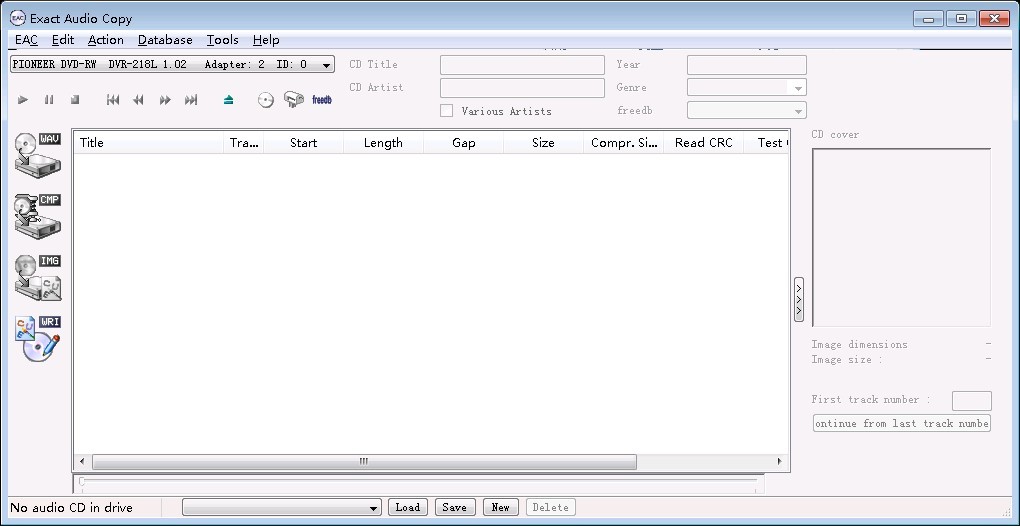
Task: Click the freedb lookup icon
Action: point(321,100)
